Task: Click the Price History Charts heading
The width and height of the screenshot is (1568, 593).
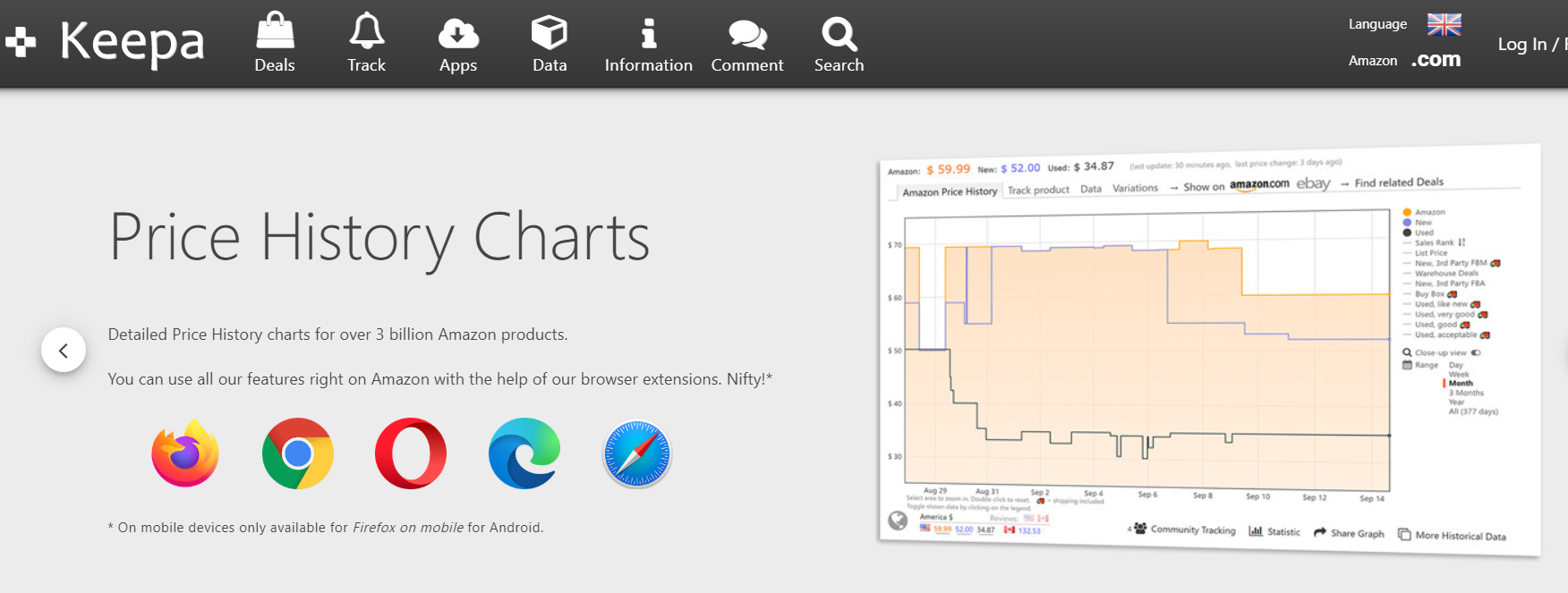Action: coord(379,237)
